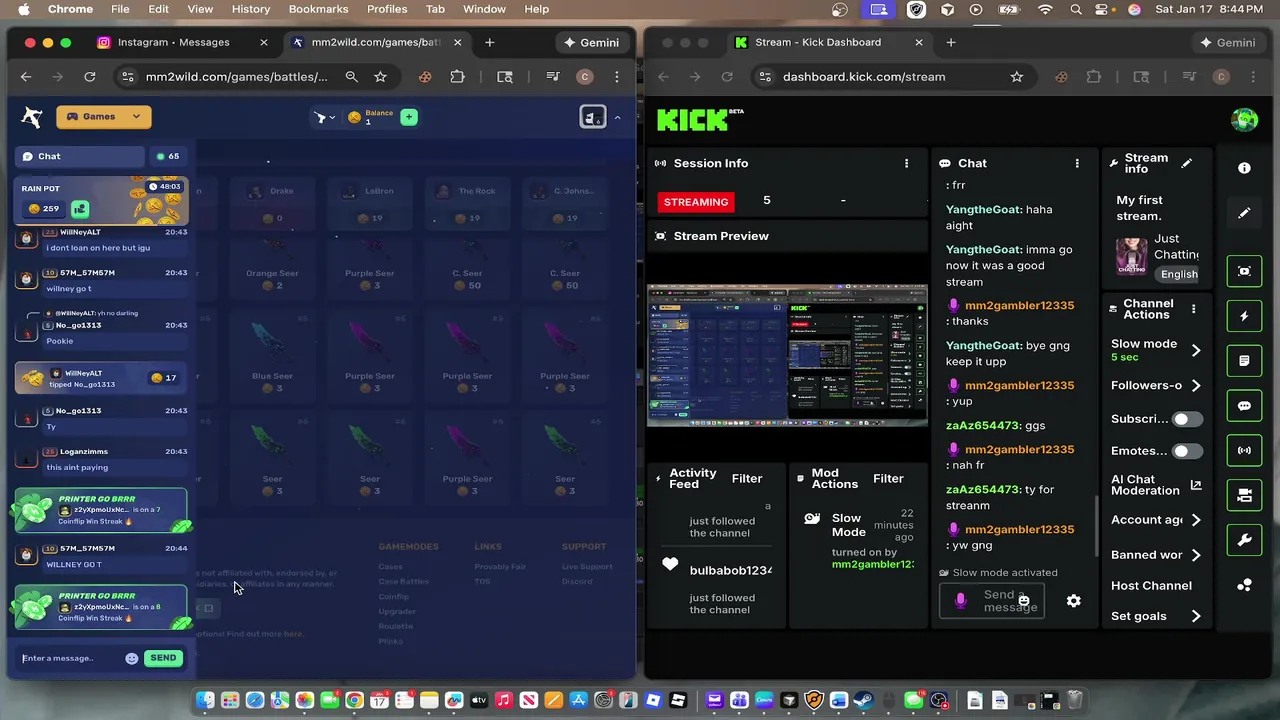The width and height of the screenshot is (1280, 720).
Task: Expand the Slow mode setting
Action: tap(1196, 350)
